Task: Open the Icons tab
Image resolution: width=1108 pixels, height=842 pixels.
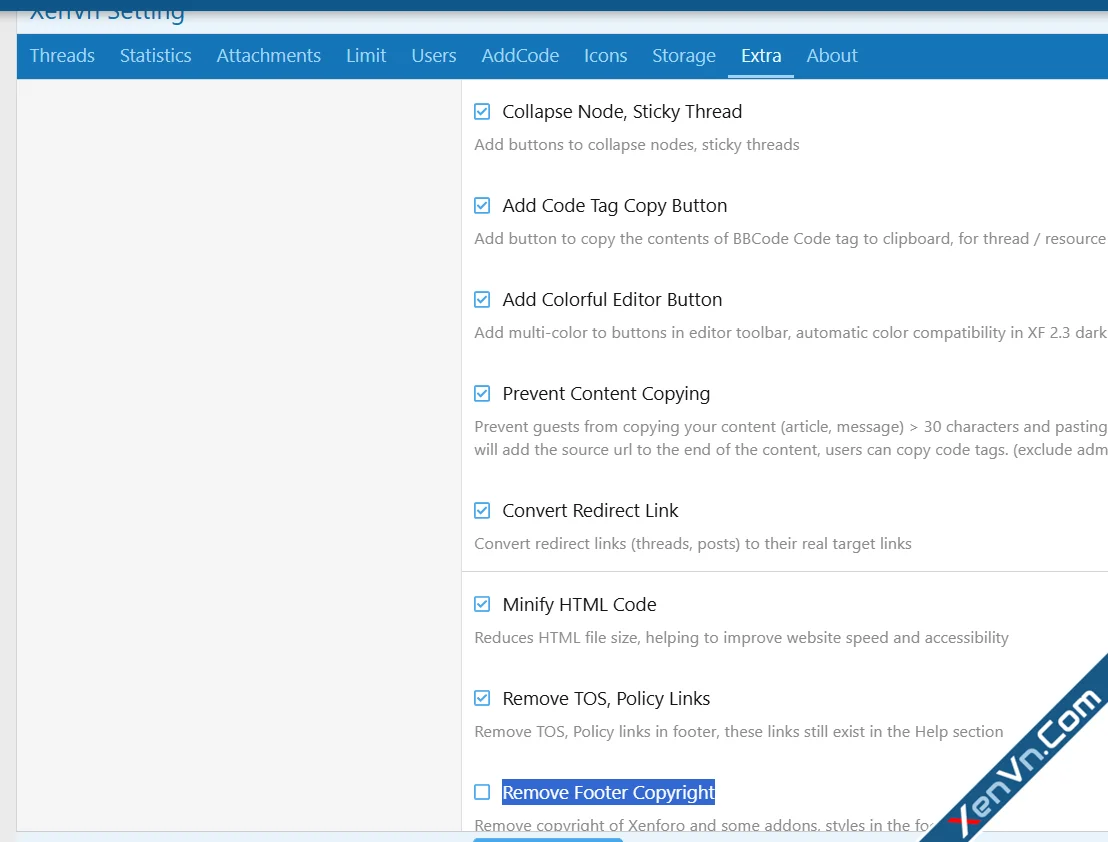Action: [x=605, y=56]
